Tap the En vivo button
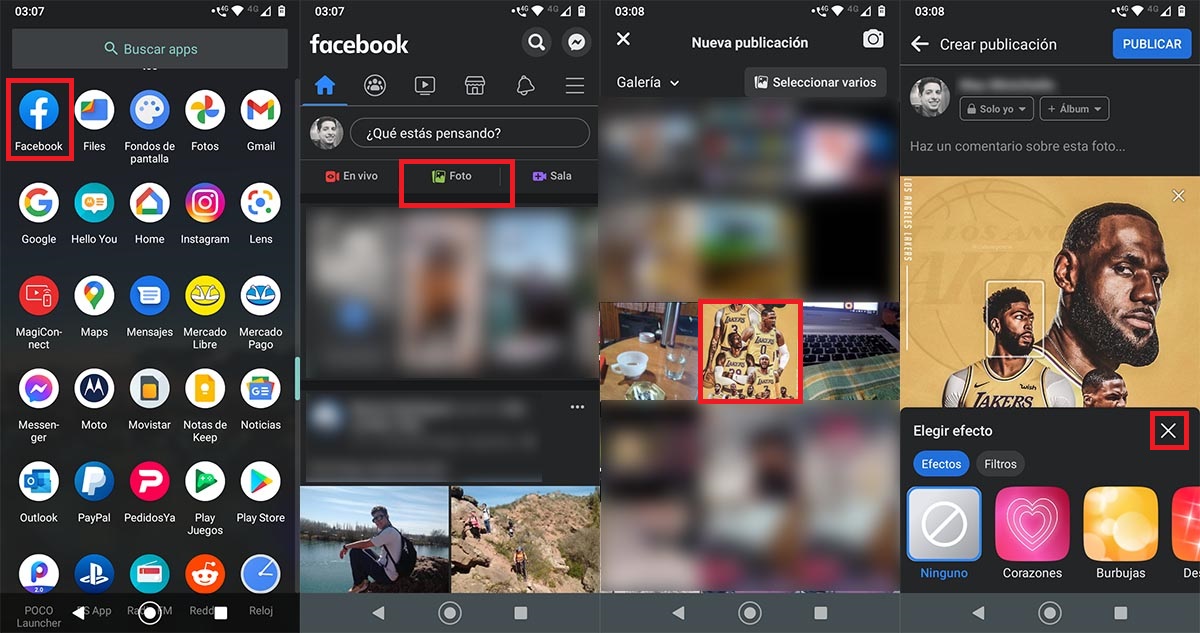 tap(352, 176)
